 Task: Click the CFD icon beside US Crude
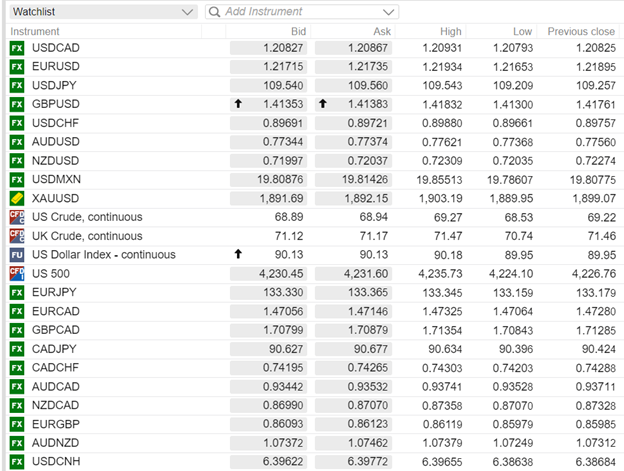tap(17, 217)
